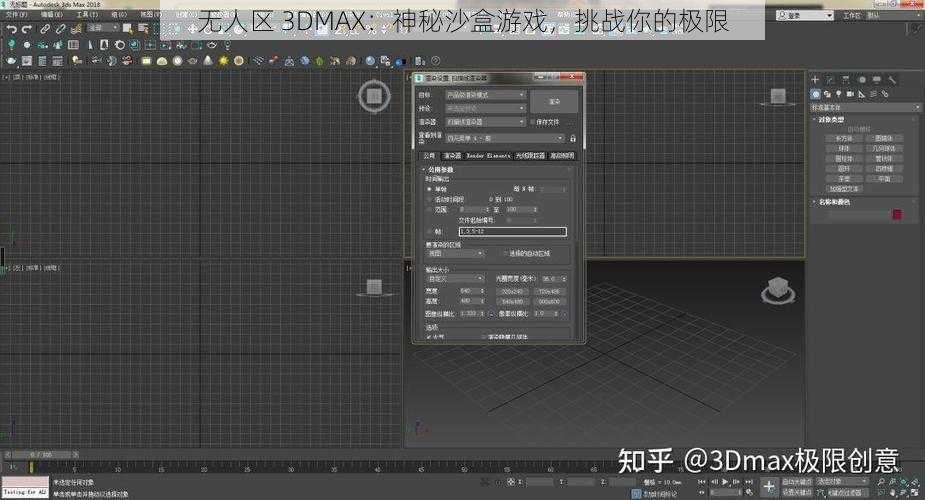Click the lock icon beside view-to-render dropdown
Viewport: 925px width, 500px height.
click(572, 139)
